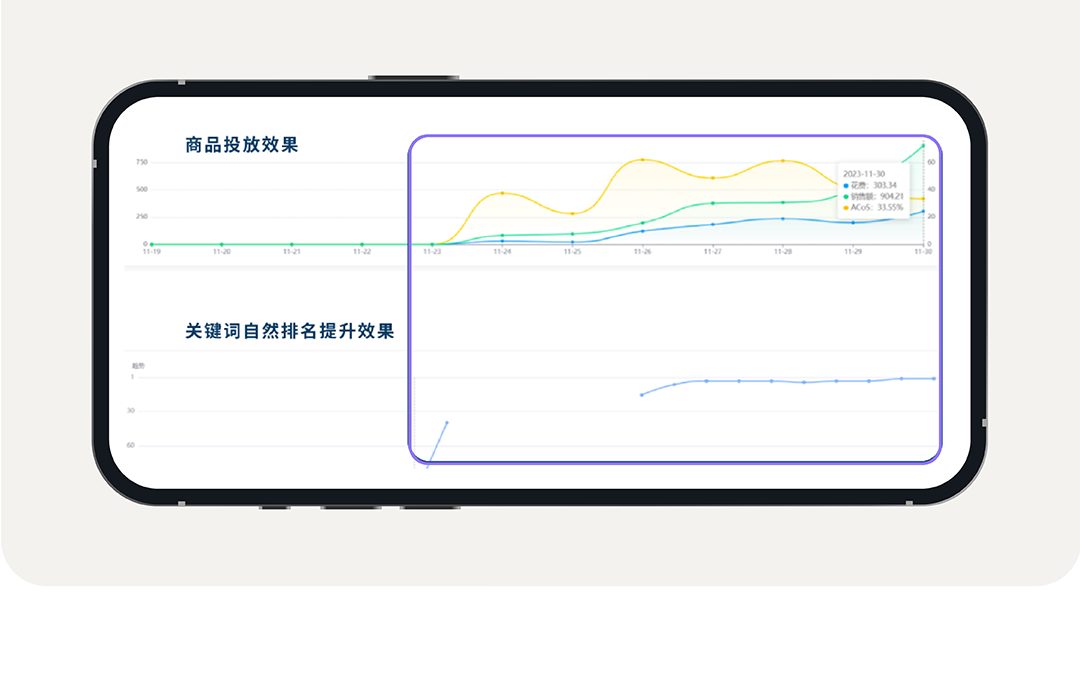Select the yellow ACoS data point at 11-27

tap(713, 178)
